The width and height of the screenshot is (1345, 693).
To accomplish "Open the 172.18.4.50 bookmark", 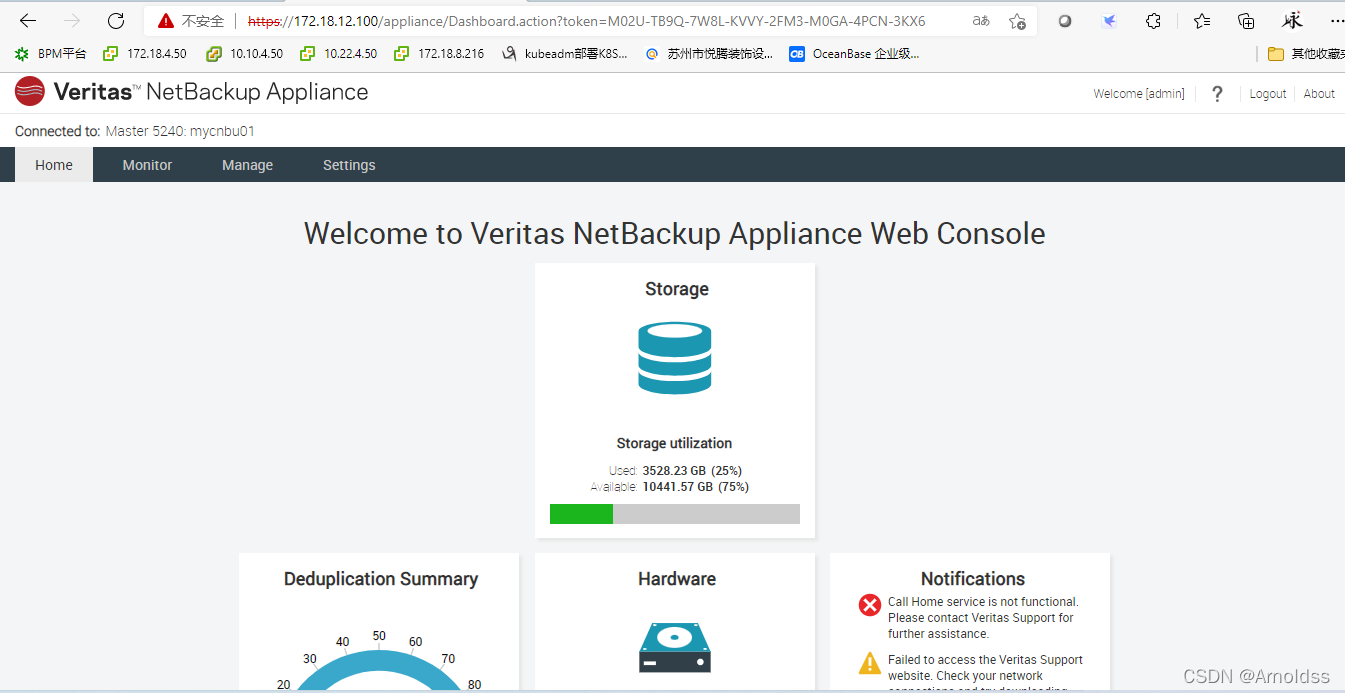I will (x=145, y=54).
